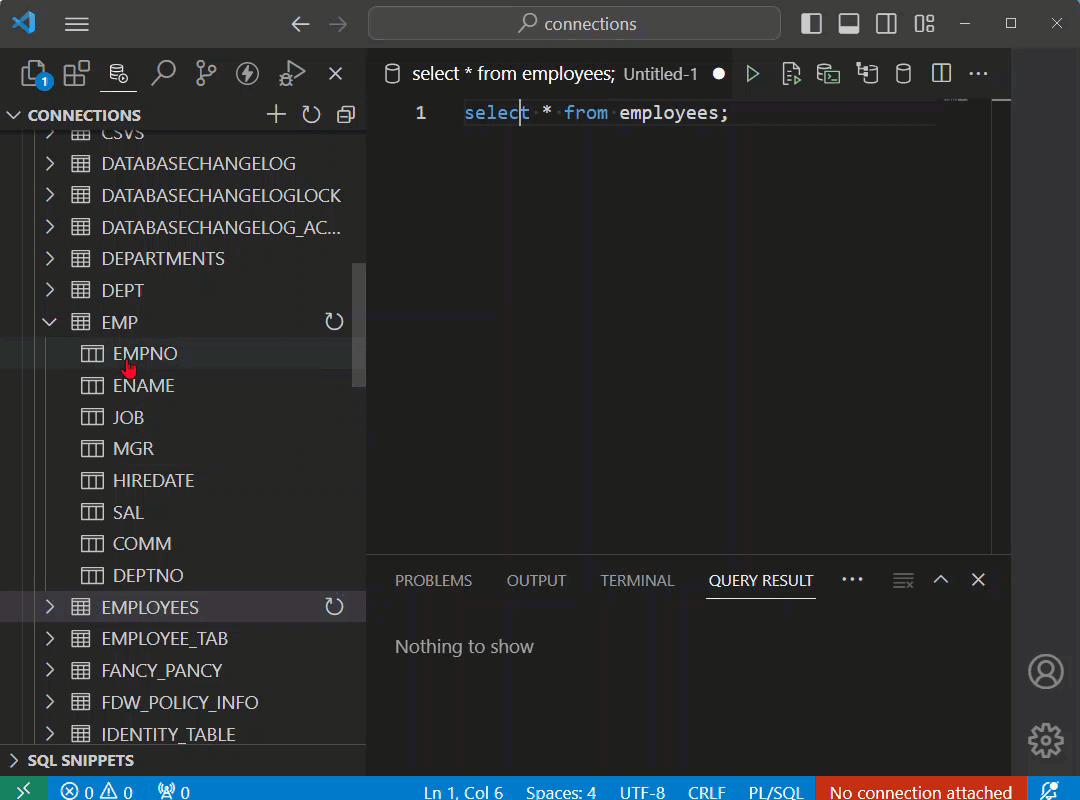Click No connection attached status button
This screenshot has height=800, width=1080.
click(921, 792)
